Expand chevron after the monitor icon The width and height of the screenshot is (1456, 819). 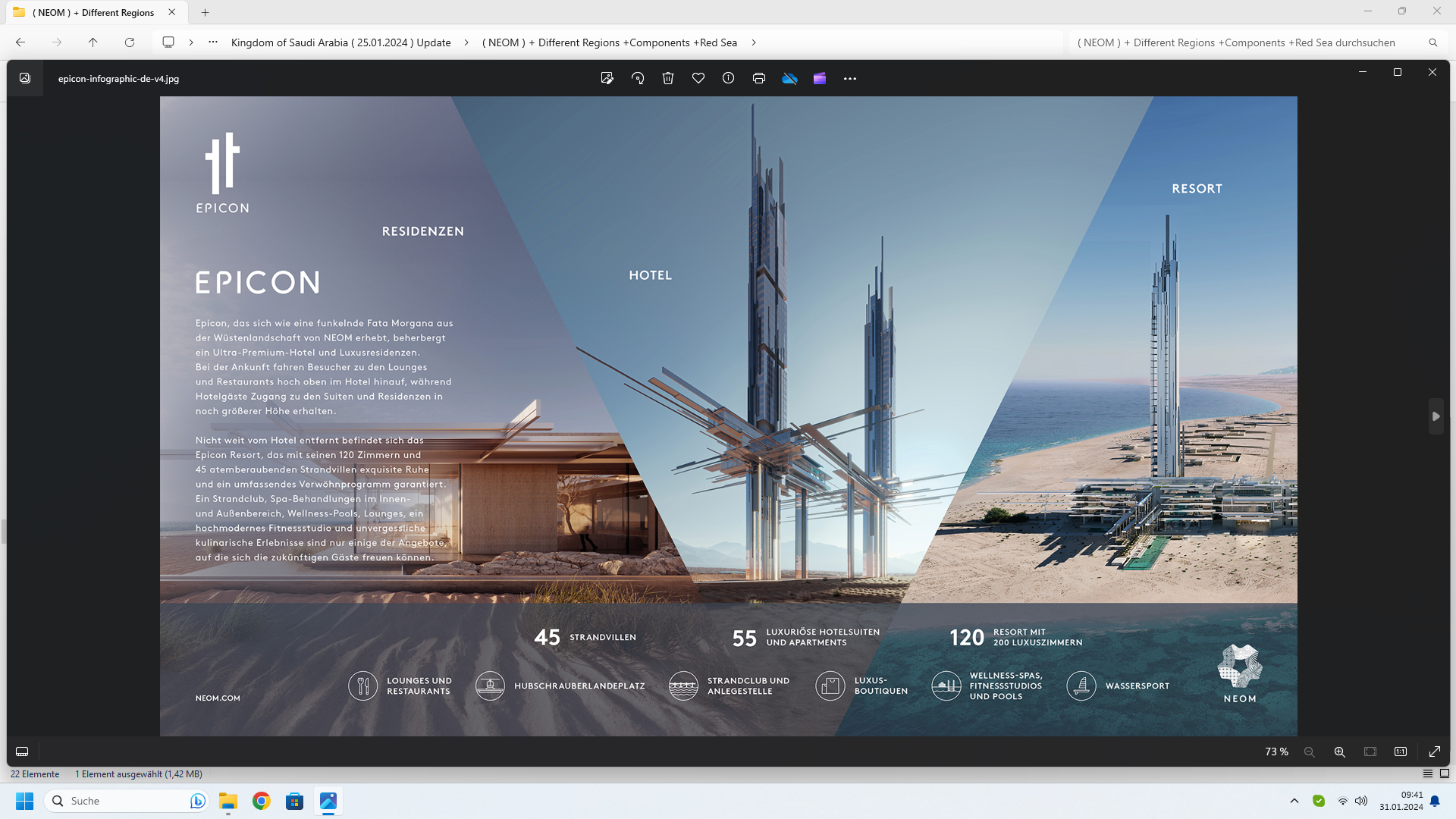(191, 42)
